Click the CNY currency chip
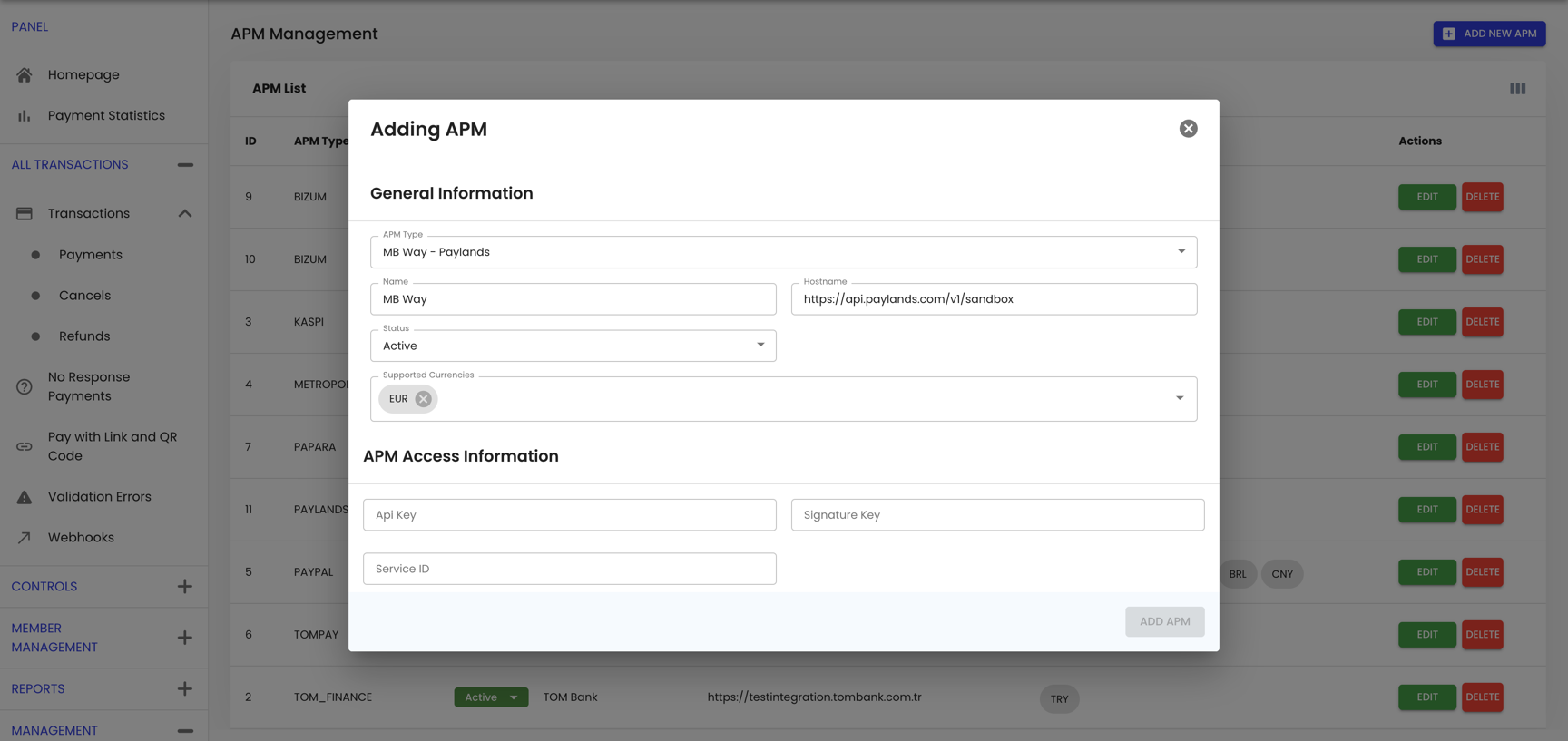1568x741 pixels. [1282, 574]
